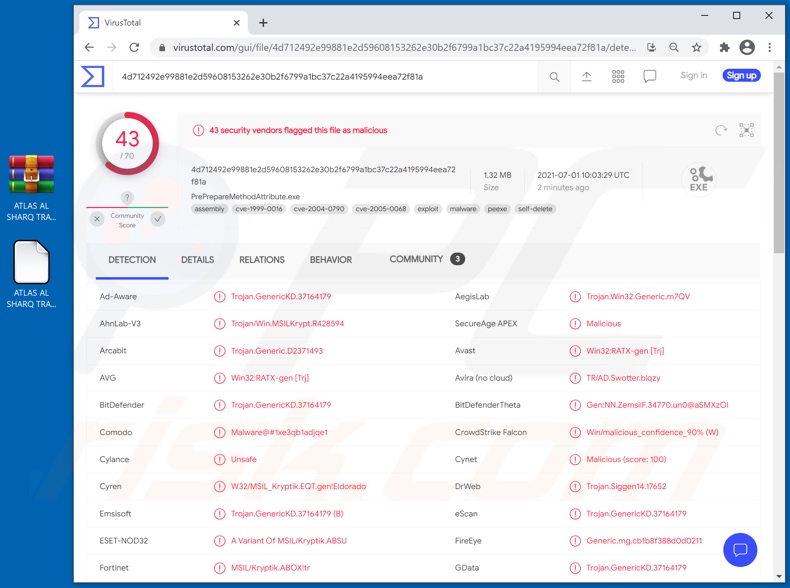Screen dimensions: 790x588
Task: Click the Avast Win32:RATX-gen [Trj] result
Action: click(625, 351)
